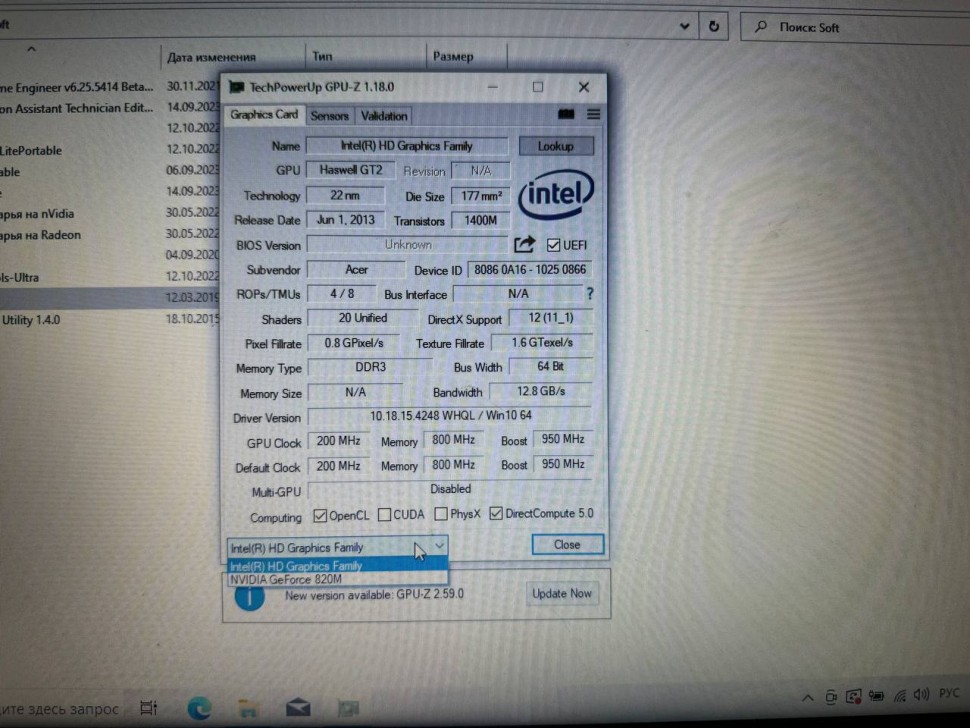Click the Device ID field 8086 0A16
The width and height of the screenshot is (970, 728).
click(x=530, y=270)
